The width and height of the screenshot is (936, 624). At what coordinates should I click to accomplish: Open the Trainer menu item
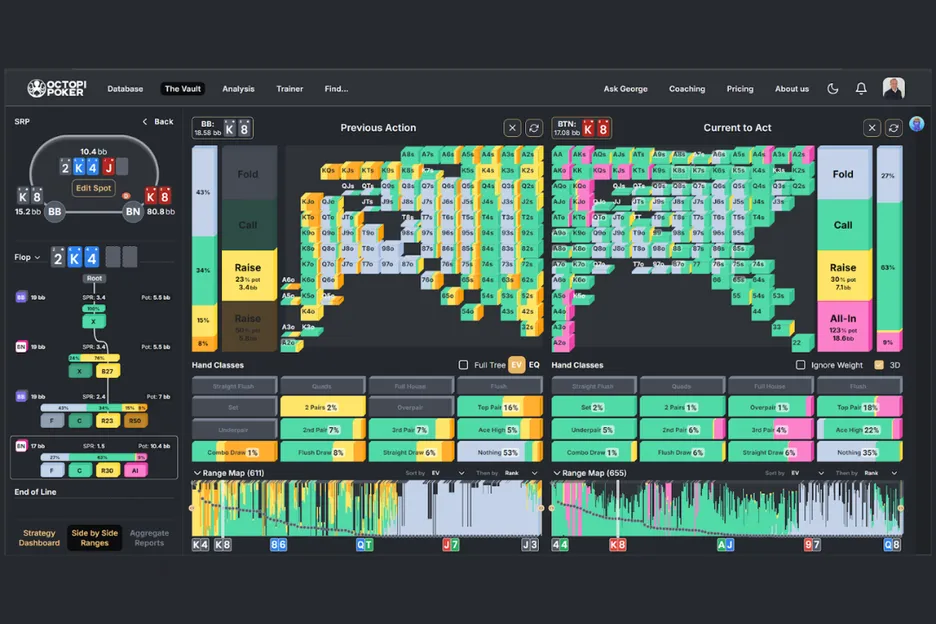289,89
